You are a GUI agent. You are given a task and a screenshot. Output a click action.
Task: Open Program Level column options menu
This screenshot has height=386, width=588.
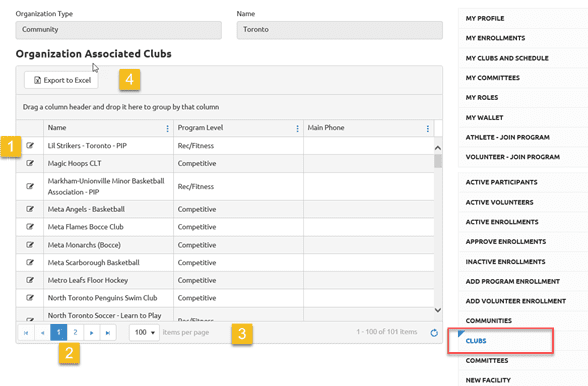(297, 128)
